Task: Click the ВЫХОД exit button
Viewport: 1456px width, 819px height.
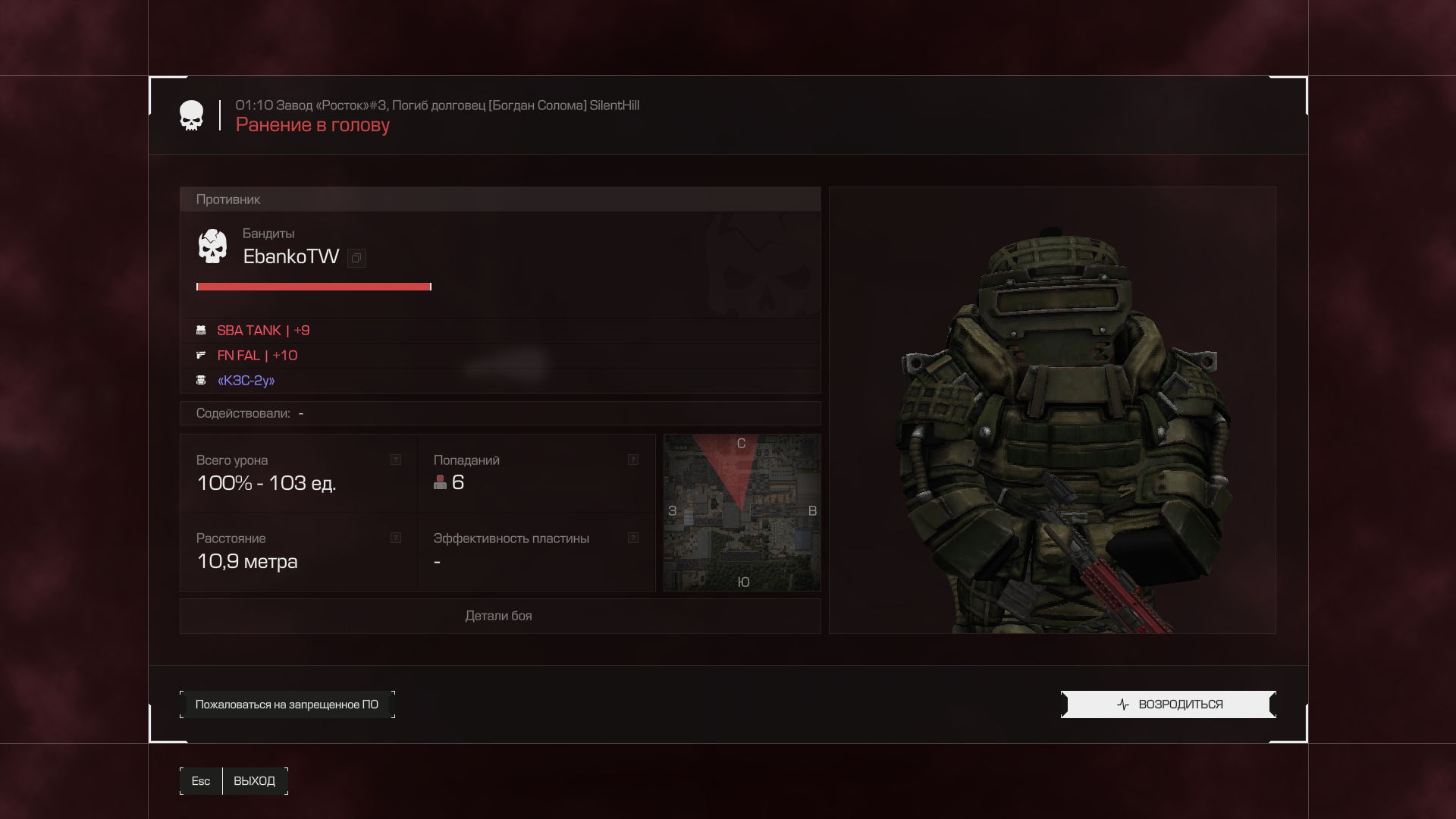Action: click(255, 781)
